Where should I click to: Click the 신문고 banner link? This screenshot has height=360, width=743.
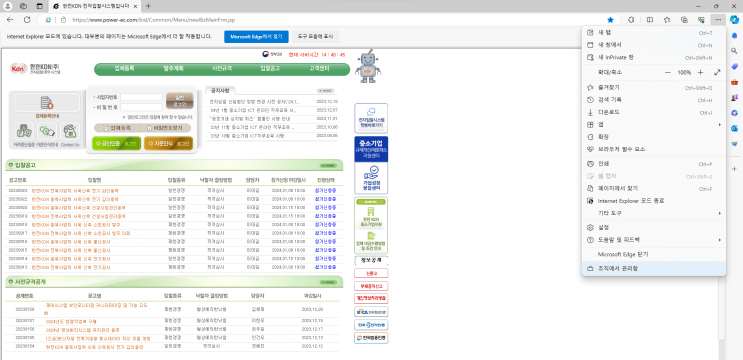[371, 273]
